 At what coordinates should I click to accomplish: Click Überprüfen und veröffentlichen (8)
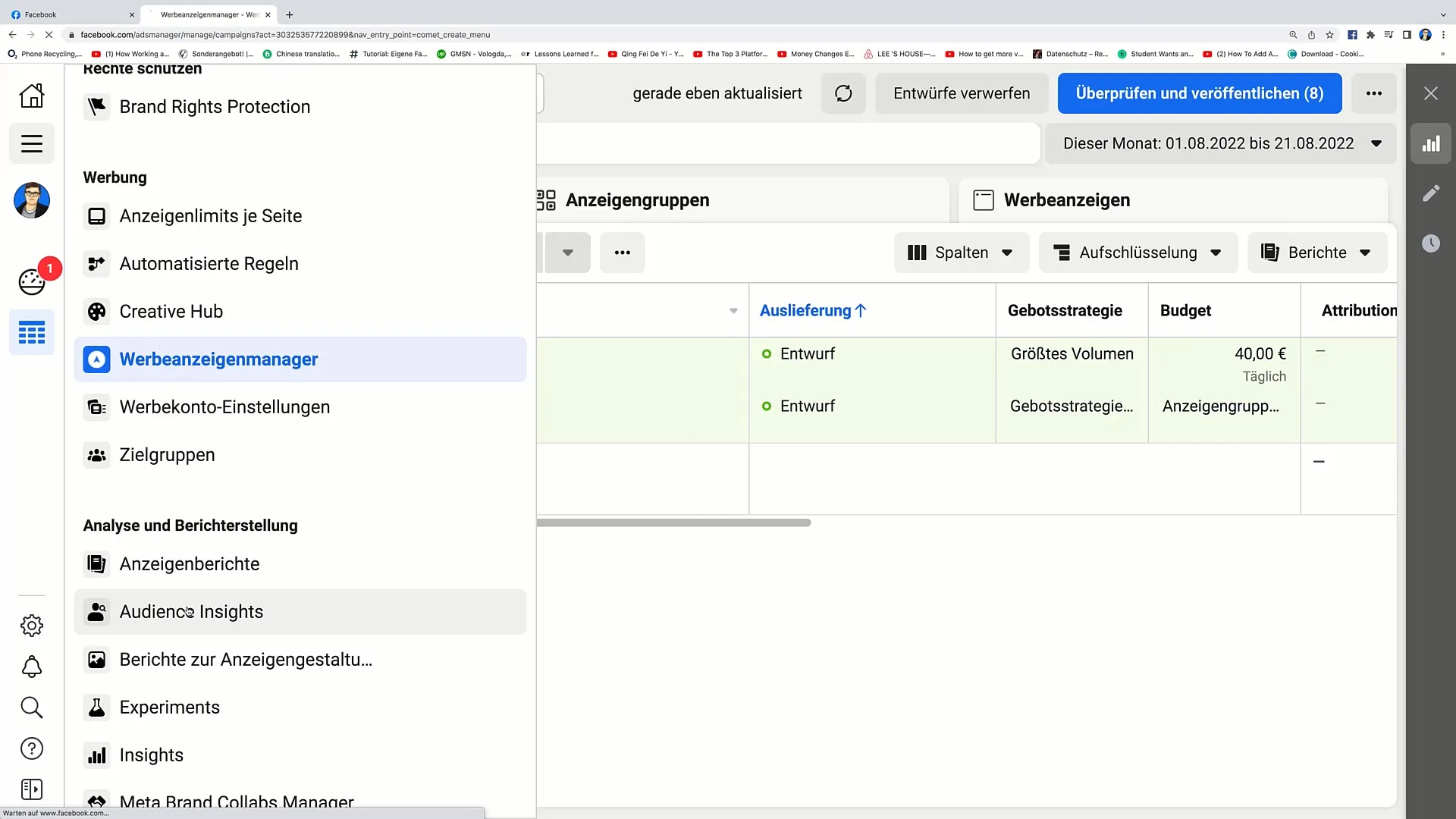(1200, 93)
